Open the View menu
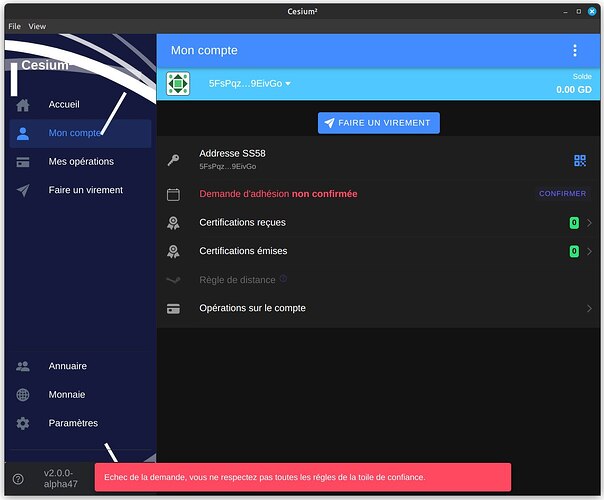Image resolution: width=604 pixels, height=500 pixels. click(x=37, y=26)
